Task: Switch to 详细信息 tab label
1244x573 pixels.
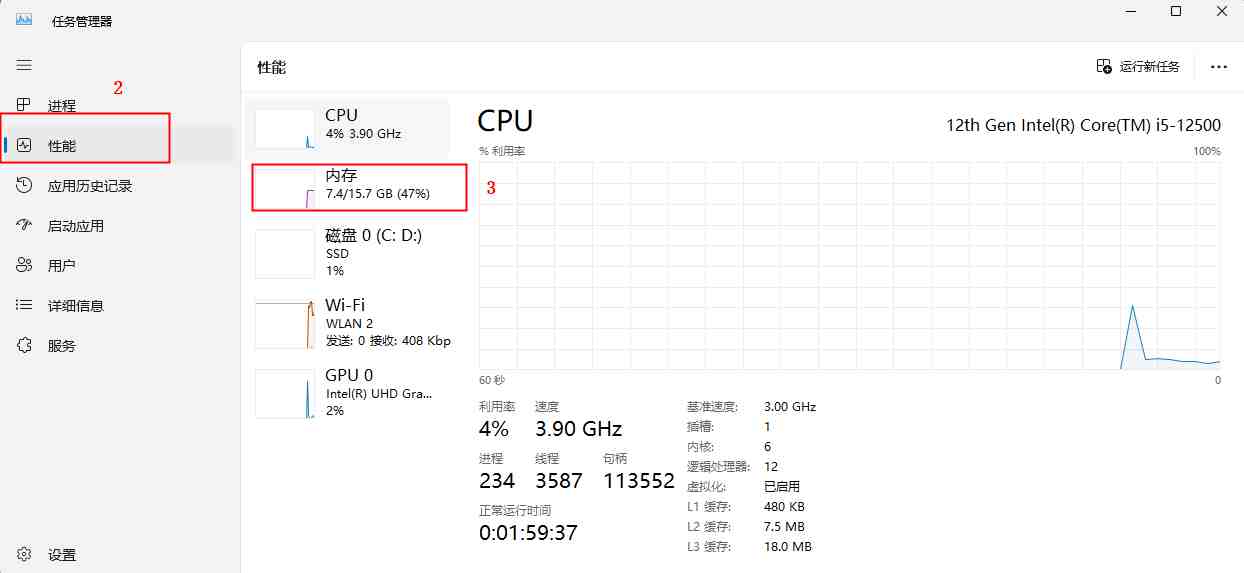Action: pos(76,306)
